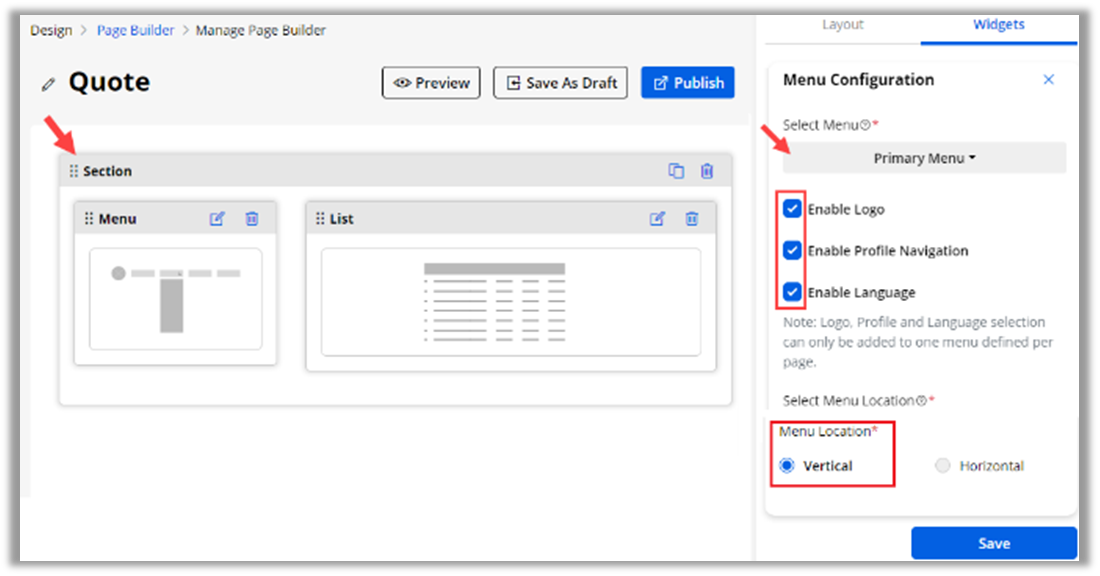Go to Page Builder breadcrumb link
The width and height of the screenshot is (1100, 576).
pos(135,30)
